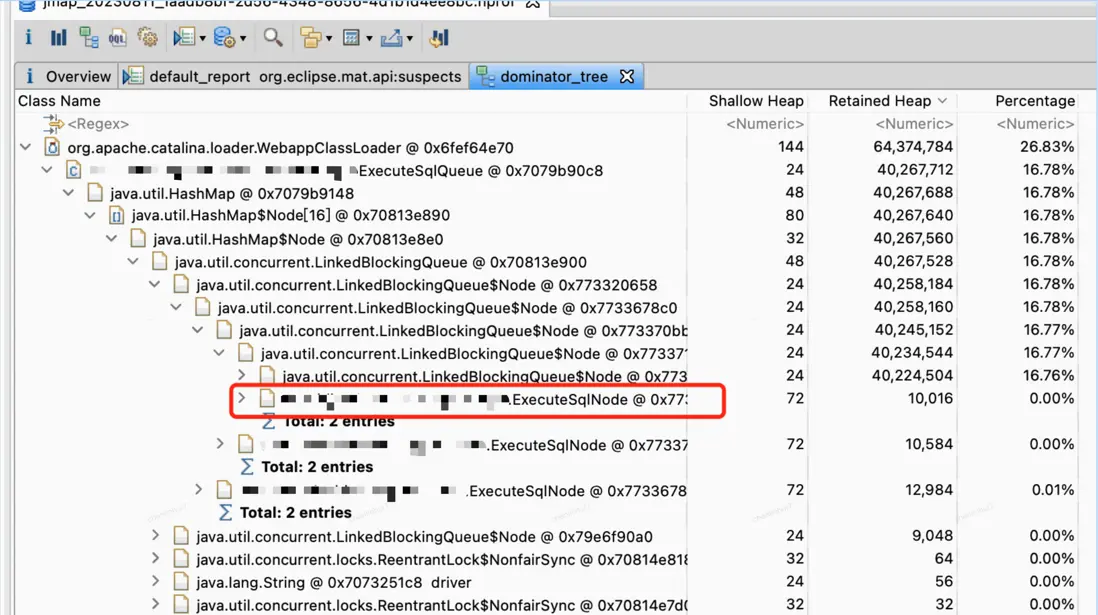Click the shallow heap value 144
The width and height of the screenshot is (1098, 615).
791,147
